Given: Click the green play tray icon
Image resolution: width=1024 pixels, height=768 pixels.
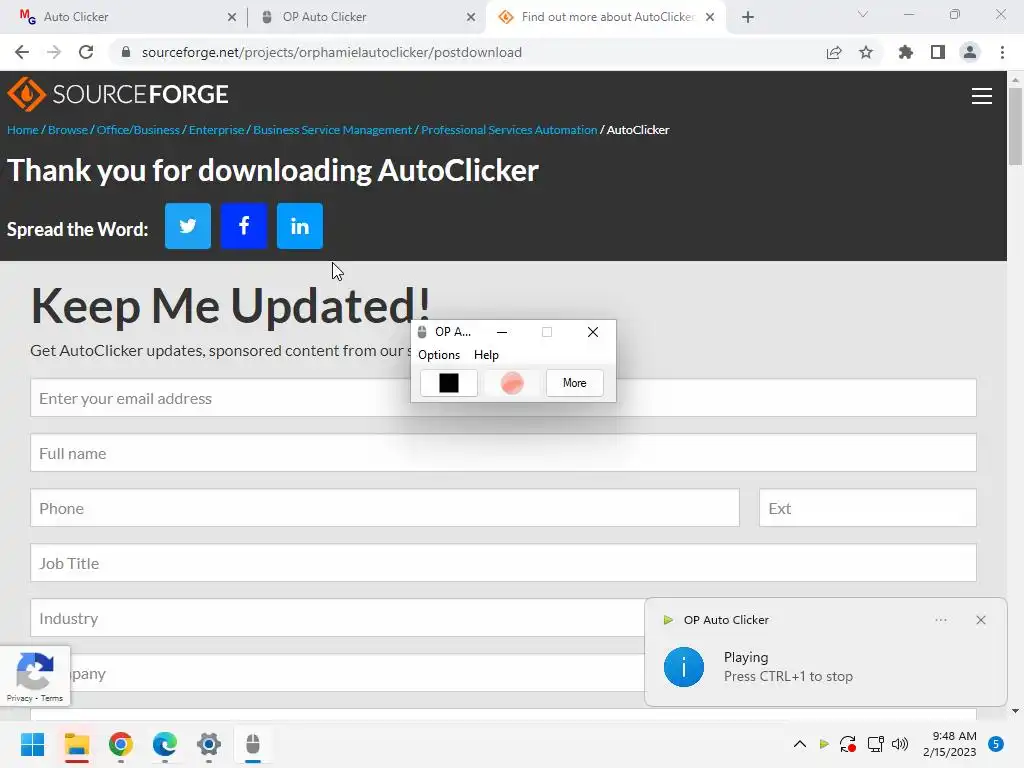Looking at the screenshot, I should coord(824,744).
